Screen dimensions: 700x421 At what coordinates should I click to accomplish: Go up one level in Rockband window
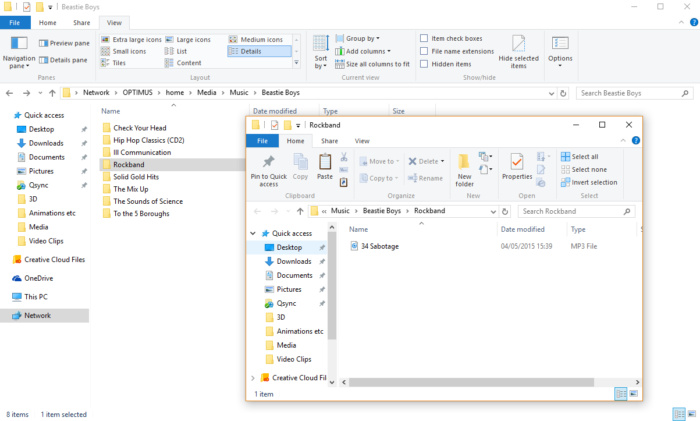300,211
